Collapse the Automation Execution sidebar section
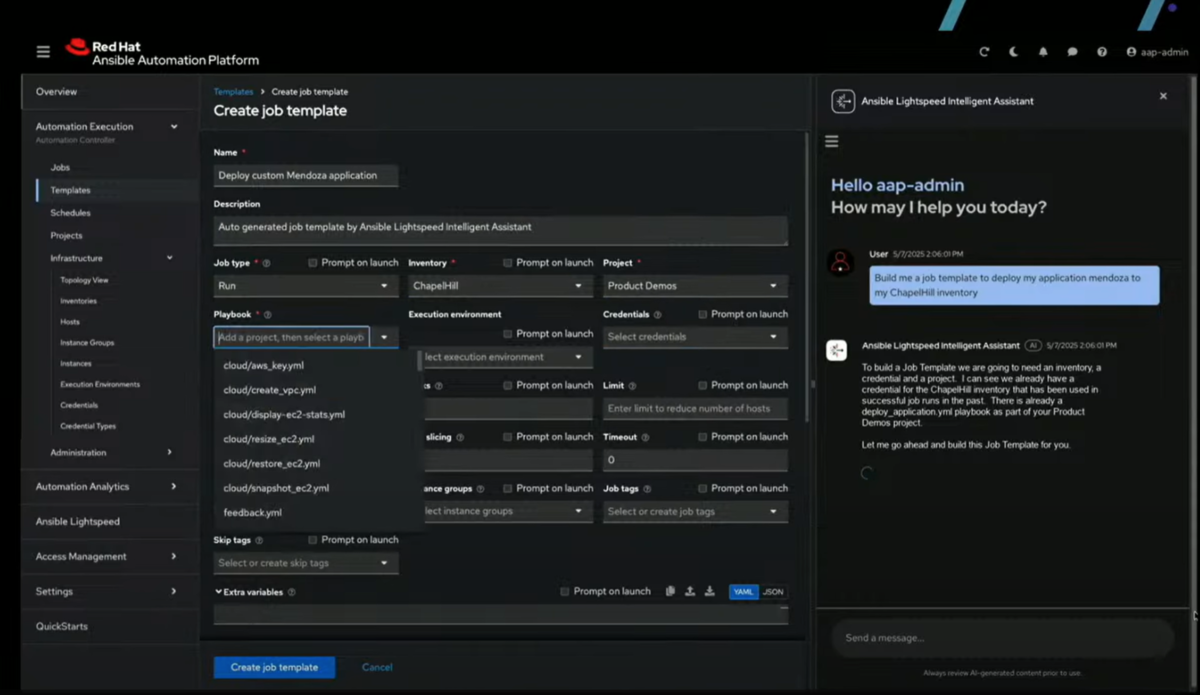 [x=174, y=127]
